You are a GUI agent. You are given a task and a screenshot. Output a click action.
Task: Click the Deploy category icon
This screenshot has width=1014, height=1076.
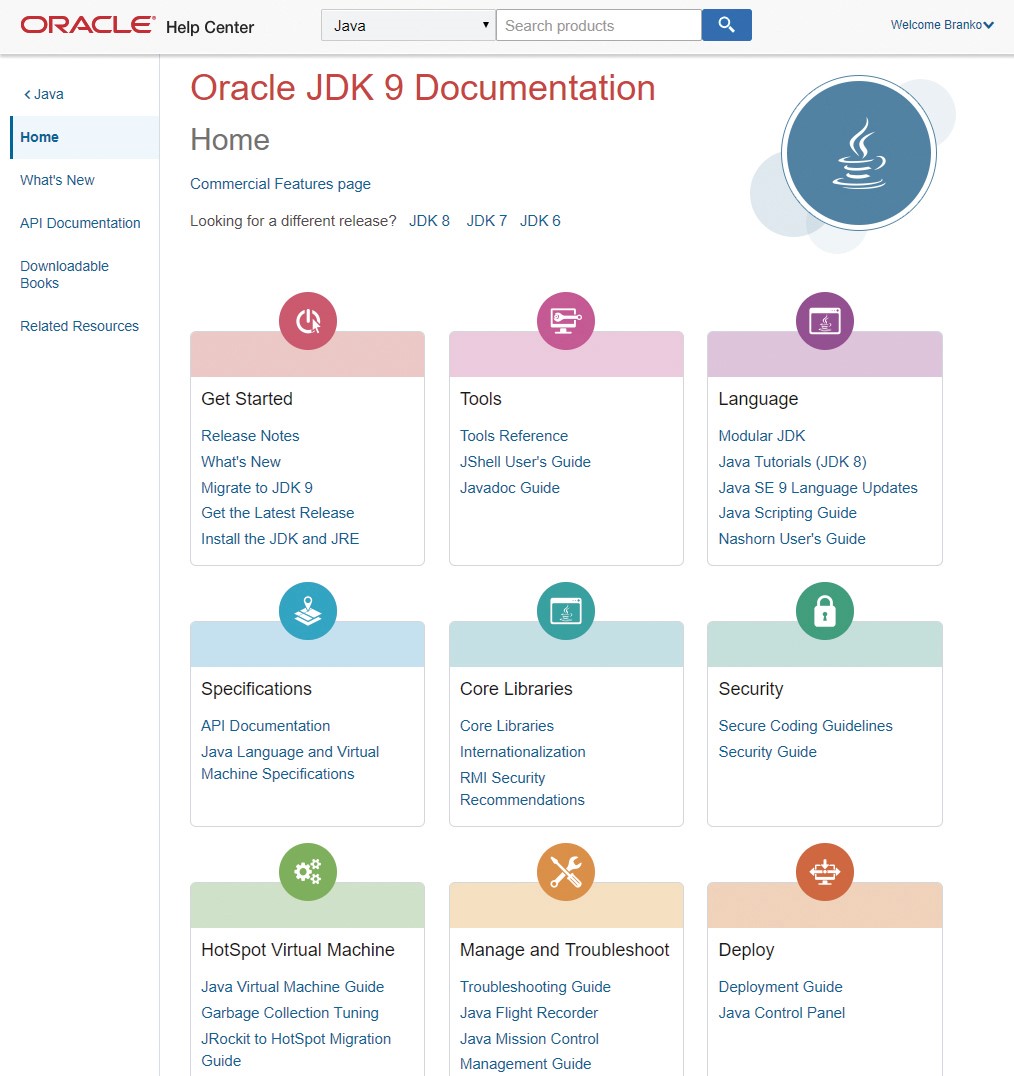coord(824,872)
